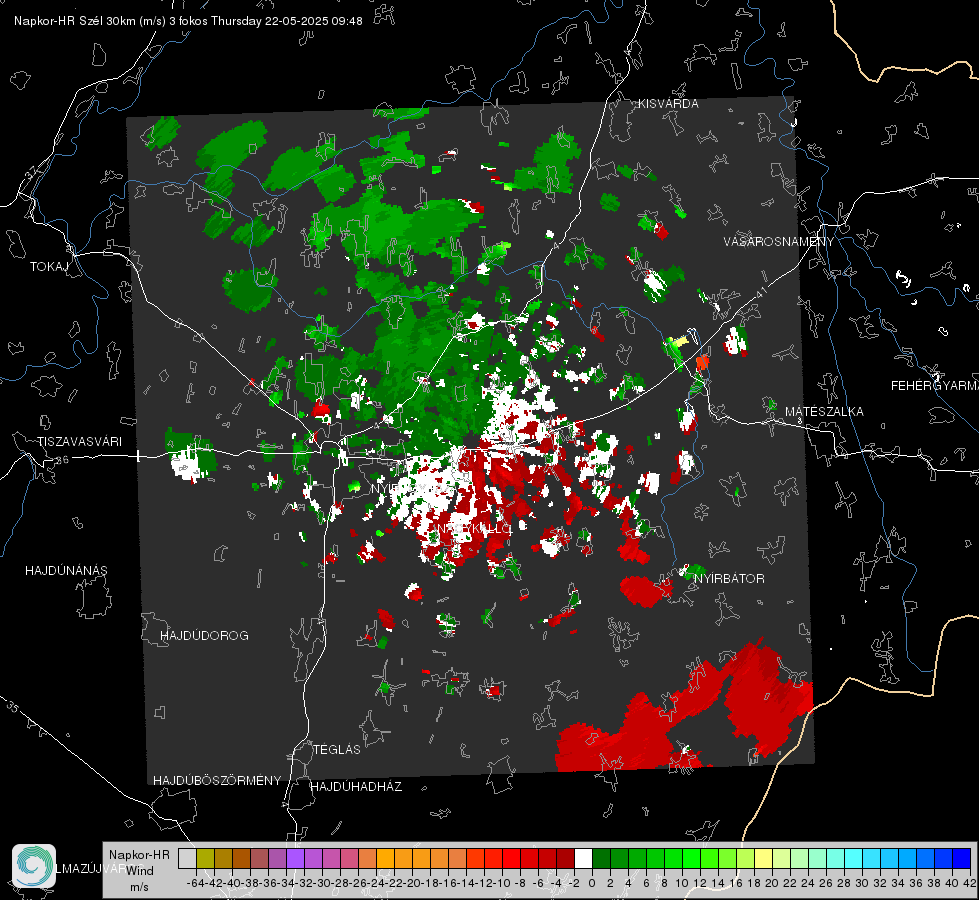The image size is (979, 900).
Task: Click the 0 value on the legend scale
Action: click(592, 883)
